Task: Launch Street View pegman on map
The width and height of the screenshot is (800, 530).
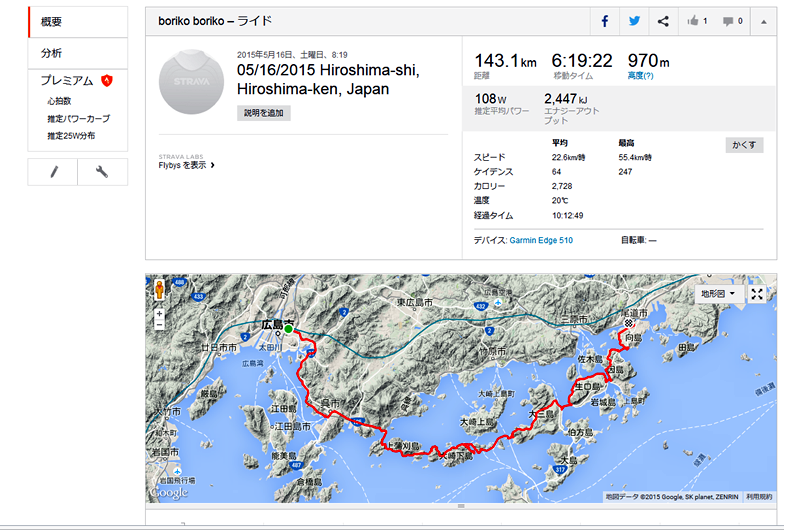Action: pos(160,289)
